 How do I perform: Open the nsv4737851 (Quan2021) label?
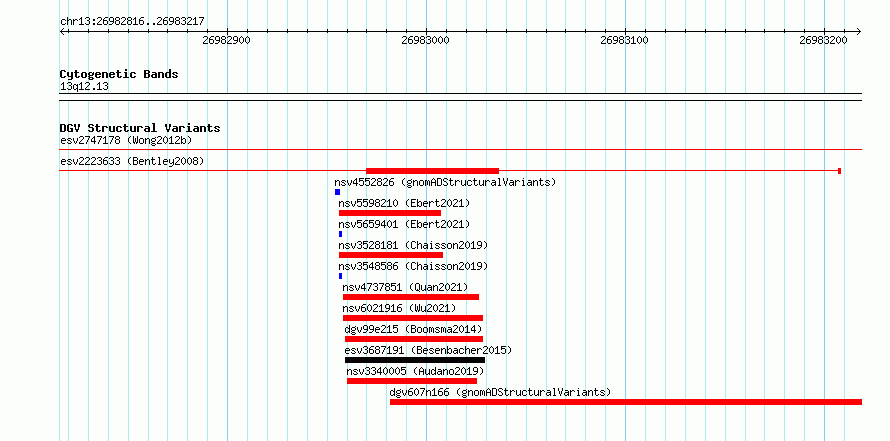click(x=405, y=287)
